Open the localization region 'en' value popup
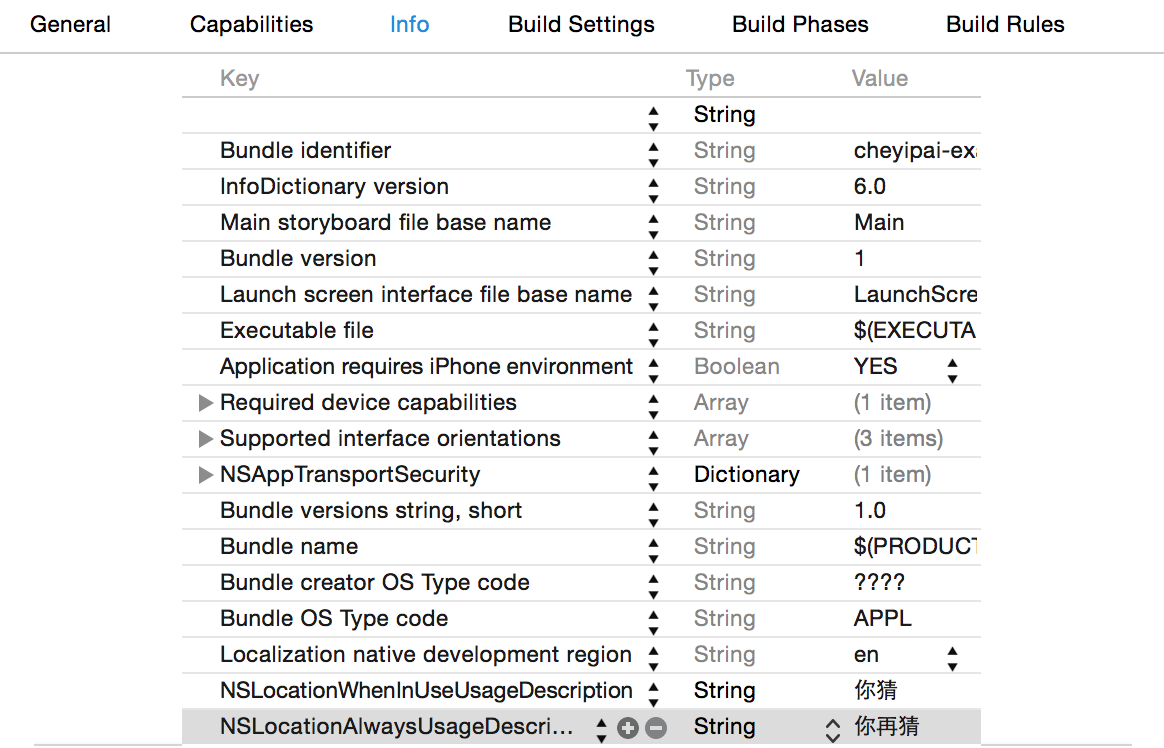1164x748 pixels. click(x=952, y=656)
